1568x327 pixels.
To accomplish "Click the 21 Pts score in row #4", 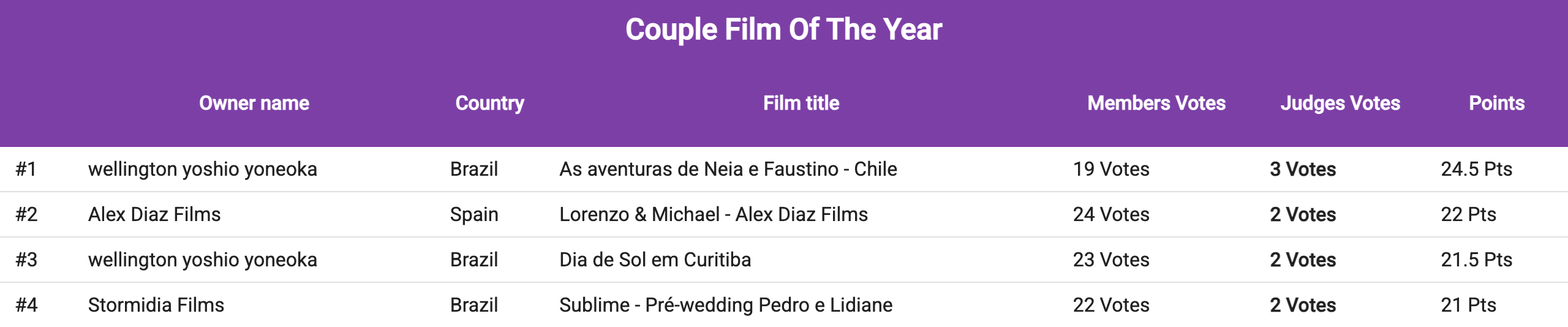I will click(1468, 305).
